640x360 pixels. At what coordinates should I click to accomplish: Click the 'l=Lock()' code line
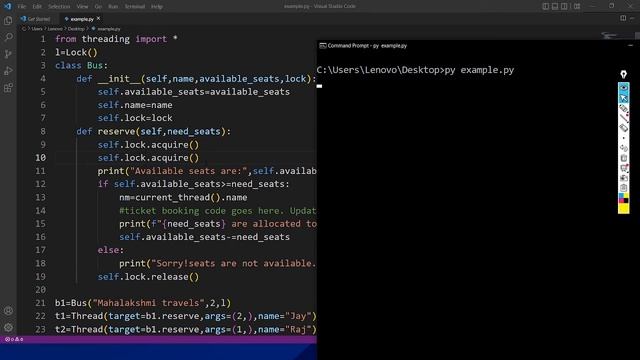[x=76, y=52]
